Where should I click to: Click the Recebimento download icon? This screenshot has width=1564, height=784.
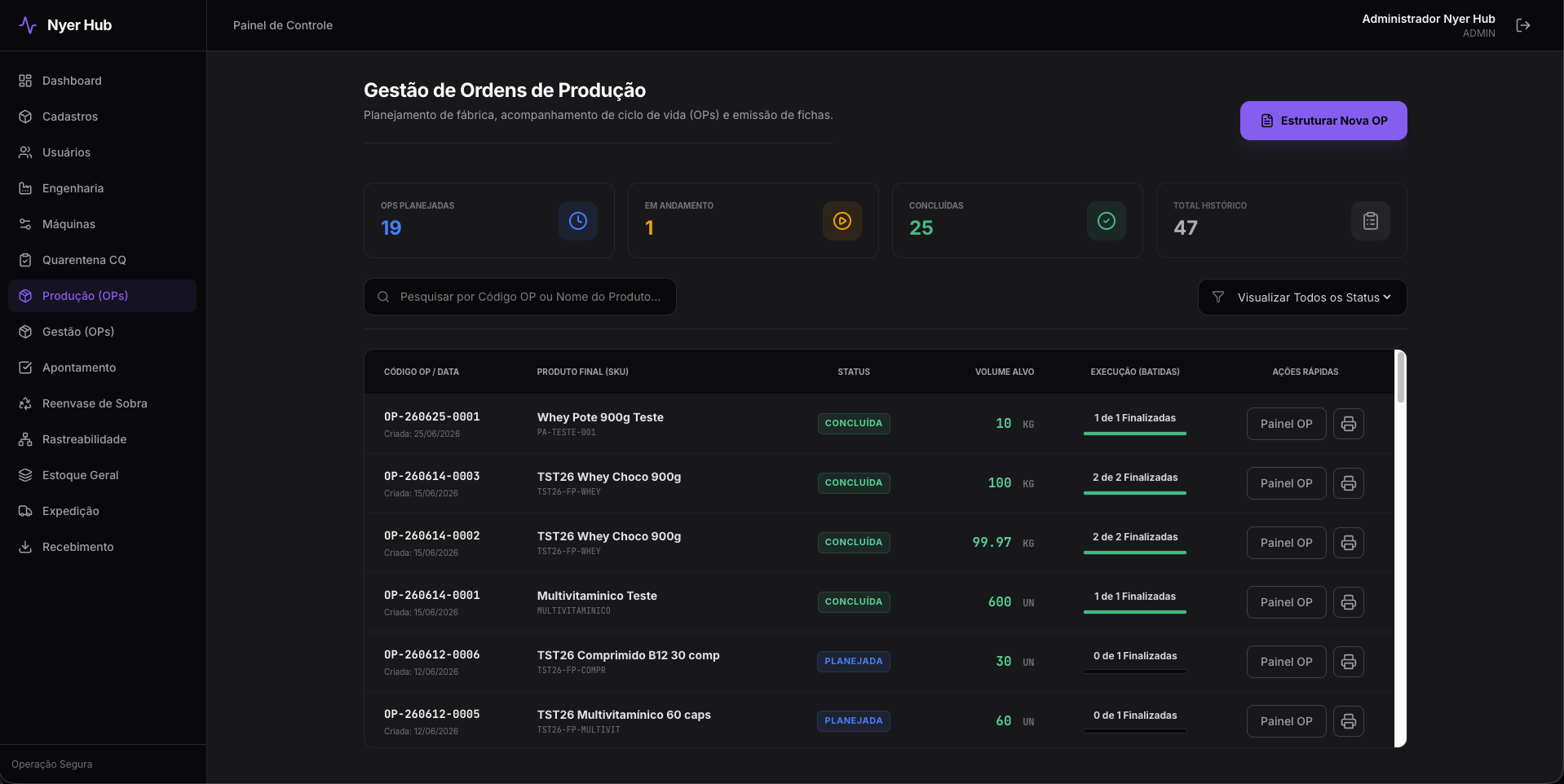pos(25,547)
